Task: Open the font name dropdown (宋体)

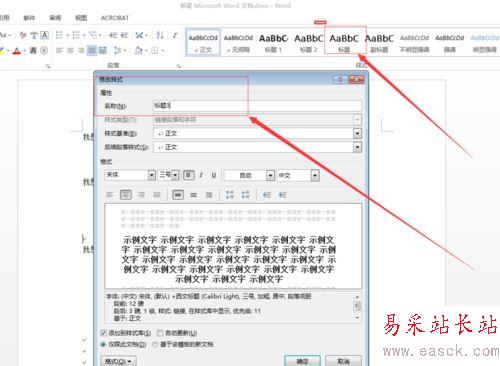Action: coord(152,175)
